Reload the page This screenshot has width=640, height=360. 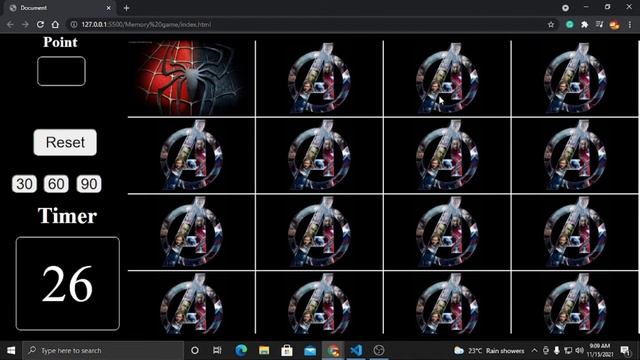click(40, 24)
